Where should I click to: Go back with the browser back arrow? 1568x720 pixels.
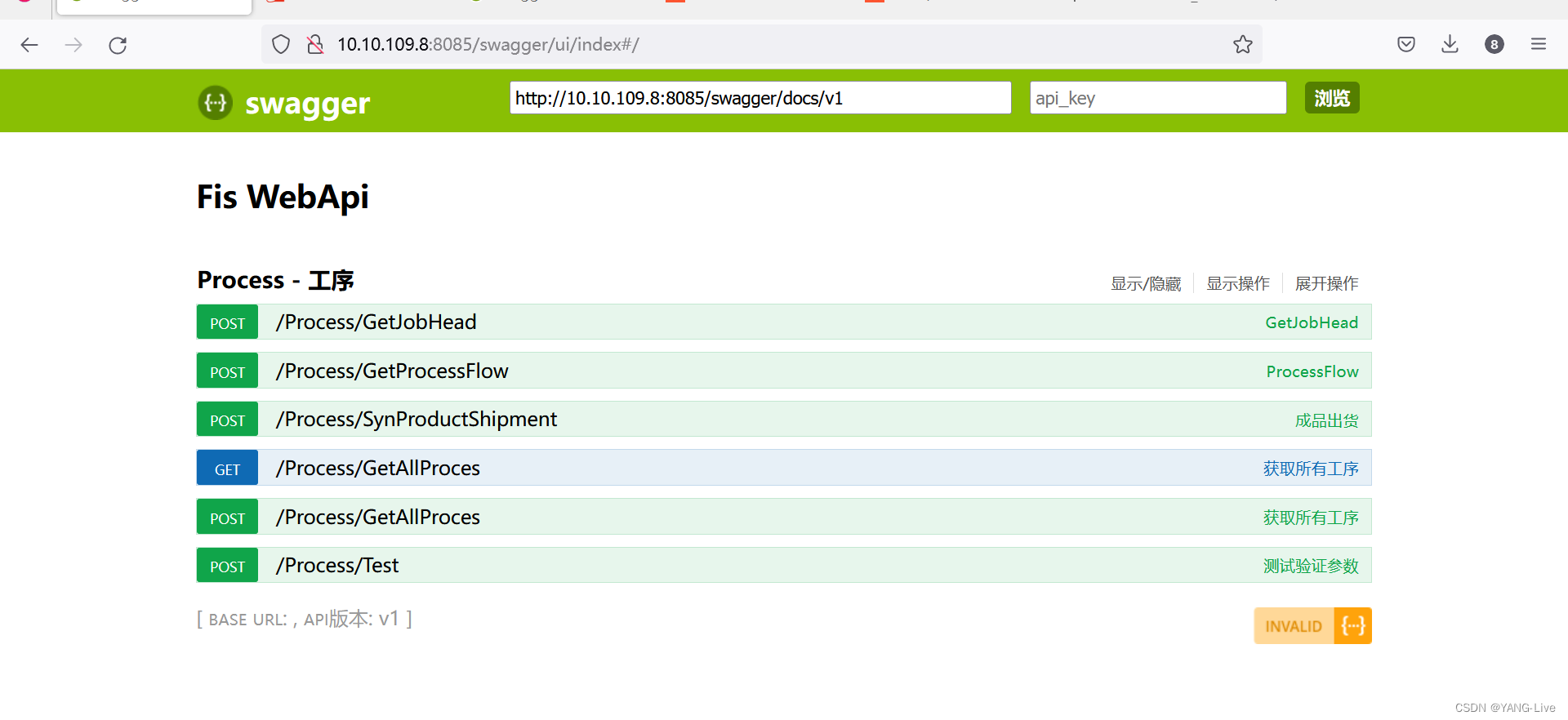[x=29, y=45]
